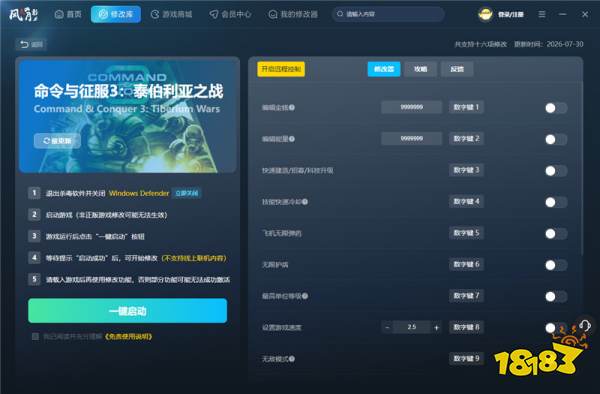
Task: Increase game speed with the plus stepper
Action: 436,327
